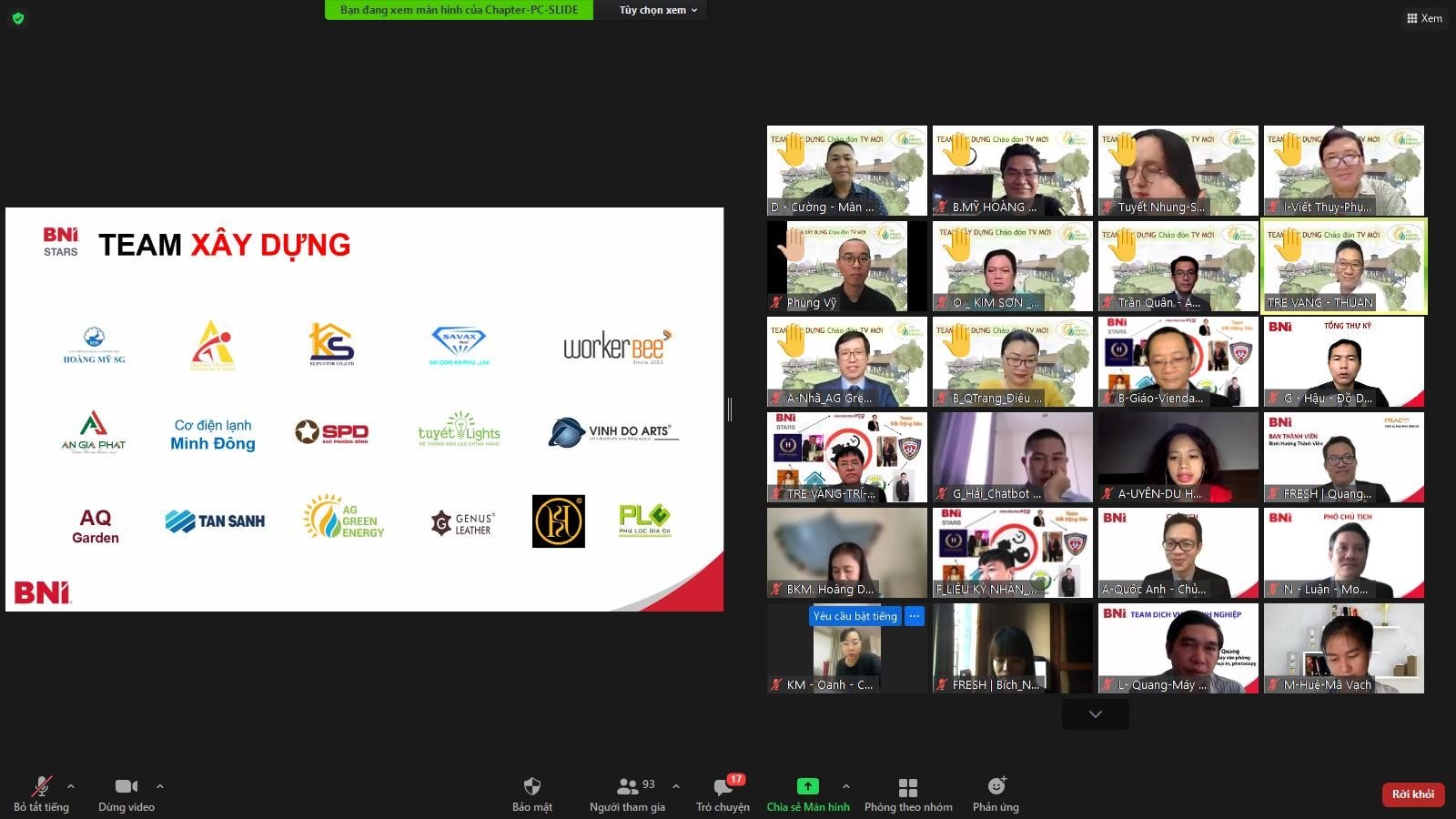Select A-Quốc Anh video tile

tap(1178, 552)
